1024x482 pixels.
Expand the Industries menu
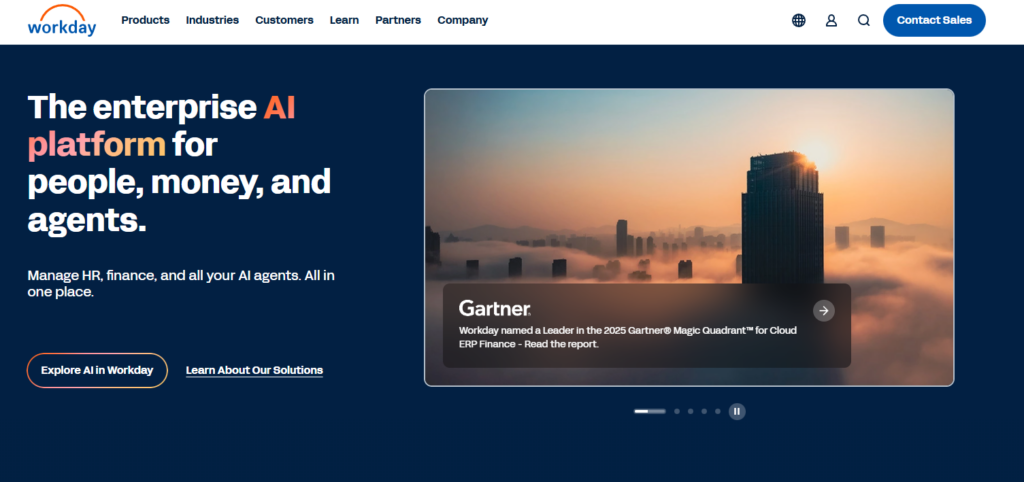click(x=212, y=20)
